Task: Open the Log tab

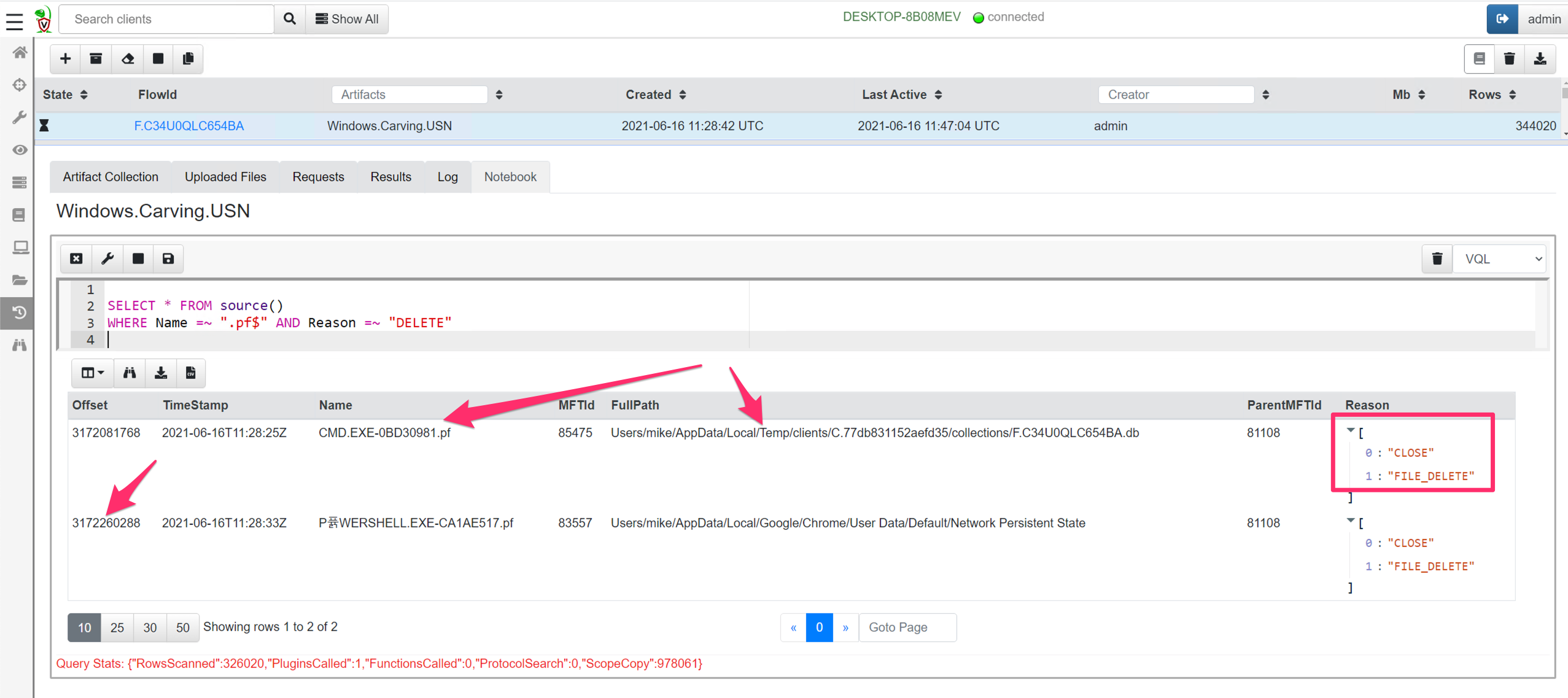Action: (447, 177)
